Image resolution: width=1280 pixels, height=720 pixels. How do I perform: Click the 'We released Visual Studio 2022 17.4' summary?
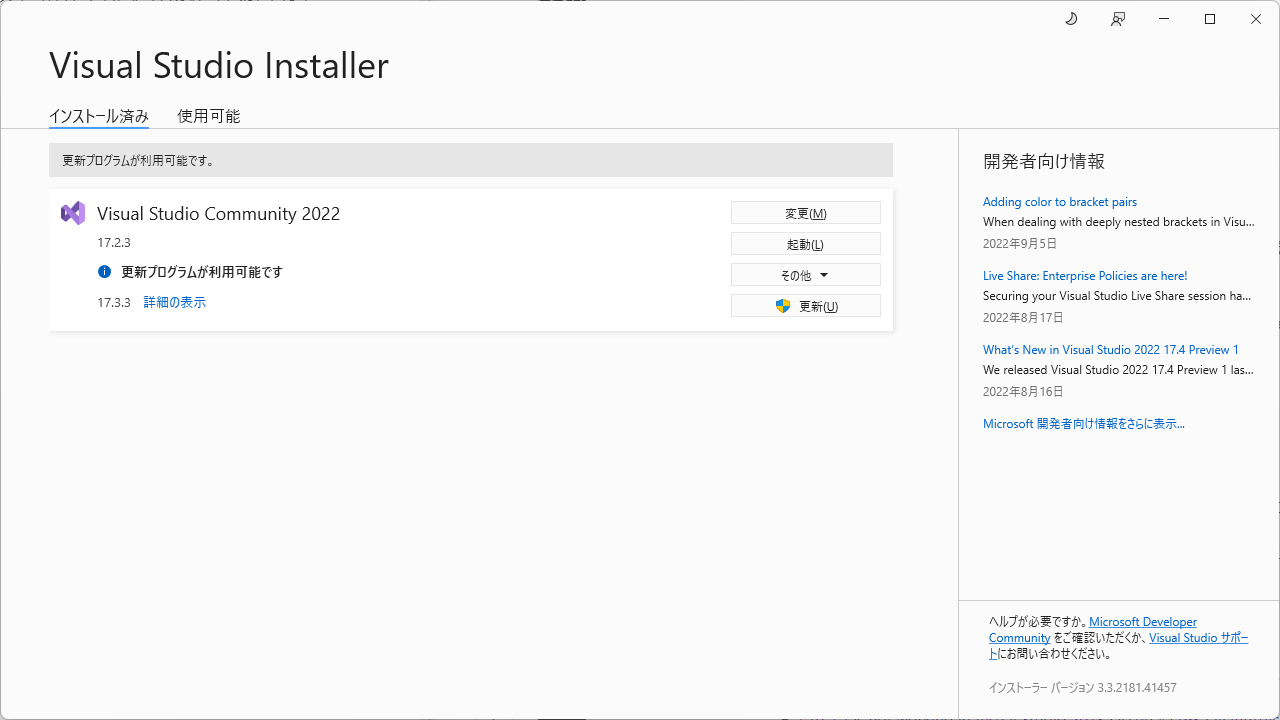[x=1118, y=370]
